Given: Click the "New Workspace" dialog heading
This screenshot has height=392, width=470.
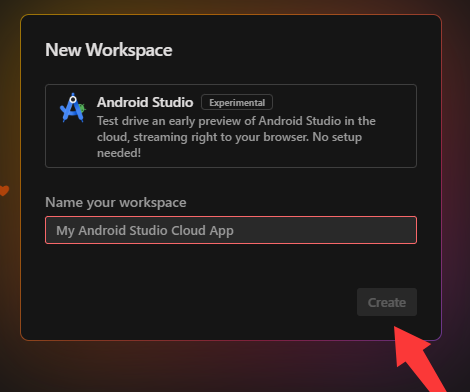Looking at the screenshot, I should pos(109,50).
